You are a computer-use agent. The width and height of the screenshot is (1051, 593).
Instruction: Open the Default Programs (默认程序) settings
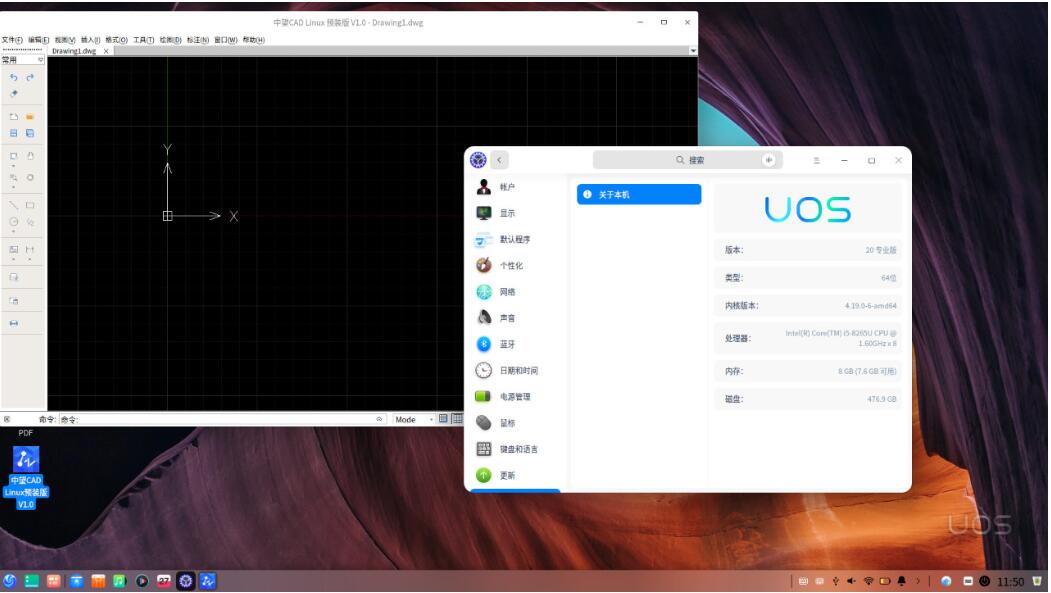pyautogui.click(x=516, y=239)
